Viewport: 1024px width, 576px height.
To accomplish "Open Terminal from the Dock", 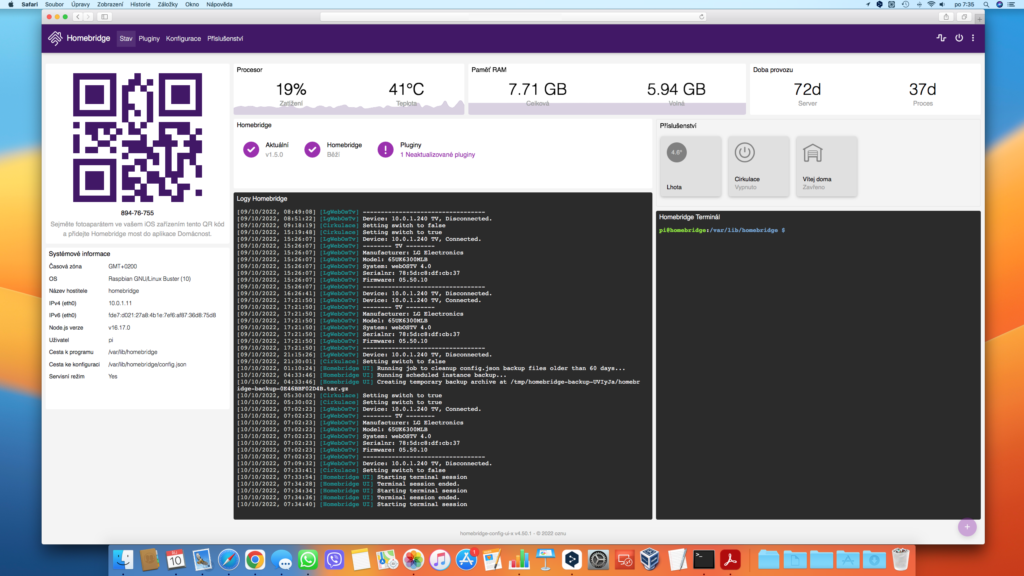I will [x=704, y=560].
